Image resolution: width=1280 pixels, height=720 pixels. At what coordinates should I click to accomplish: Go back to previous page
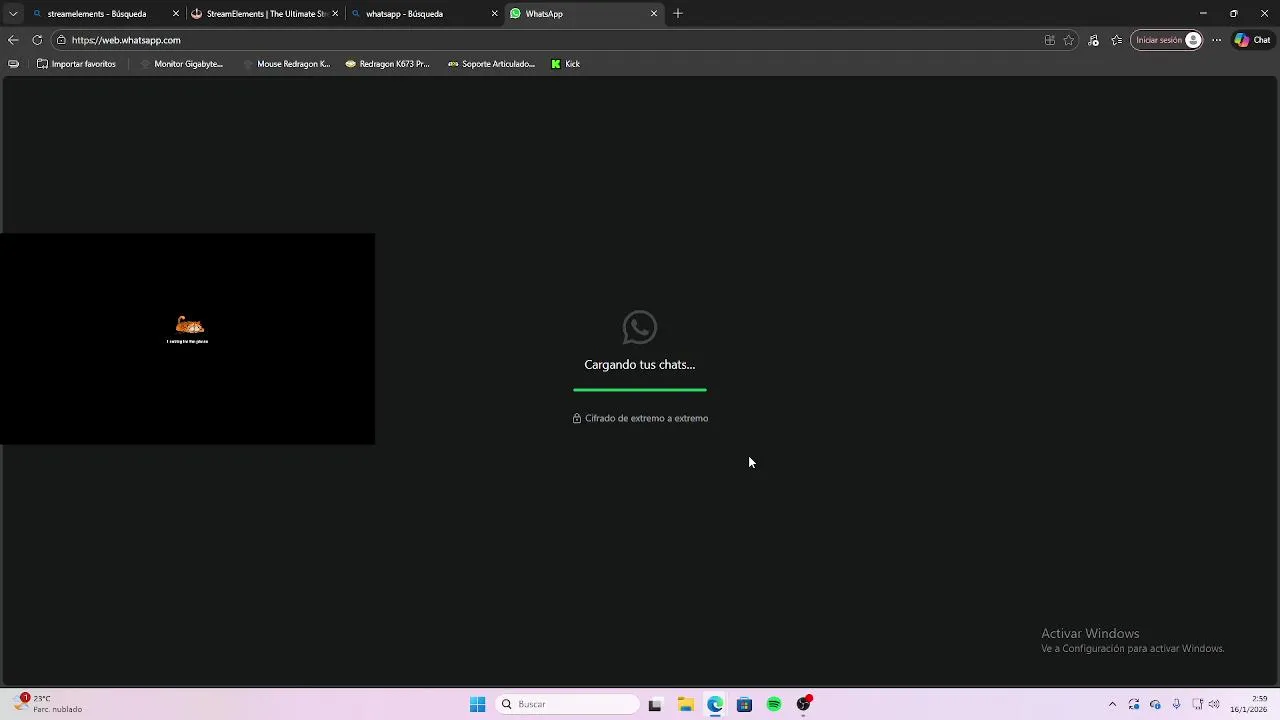coord(13,40)
